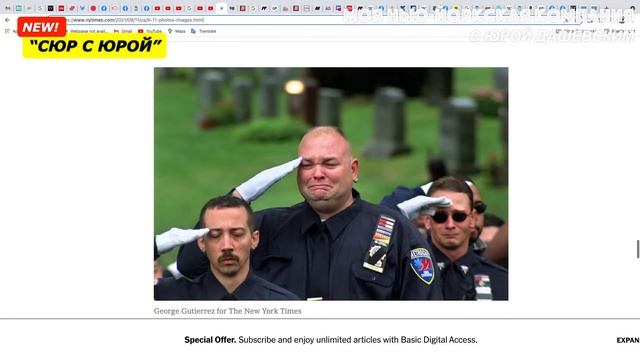
Task: Click the saluting firefighters photo
Action: pyautogui.click(x=331, y=184)
